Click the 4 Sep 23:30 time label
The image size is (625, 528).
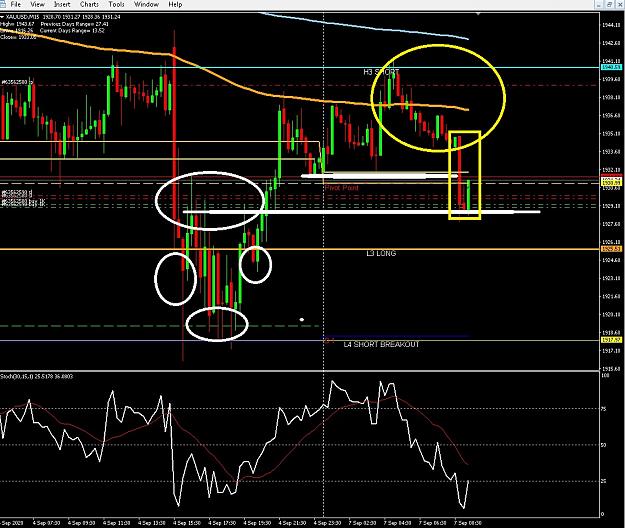[x=327, y=523]
